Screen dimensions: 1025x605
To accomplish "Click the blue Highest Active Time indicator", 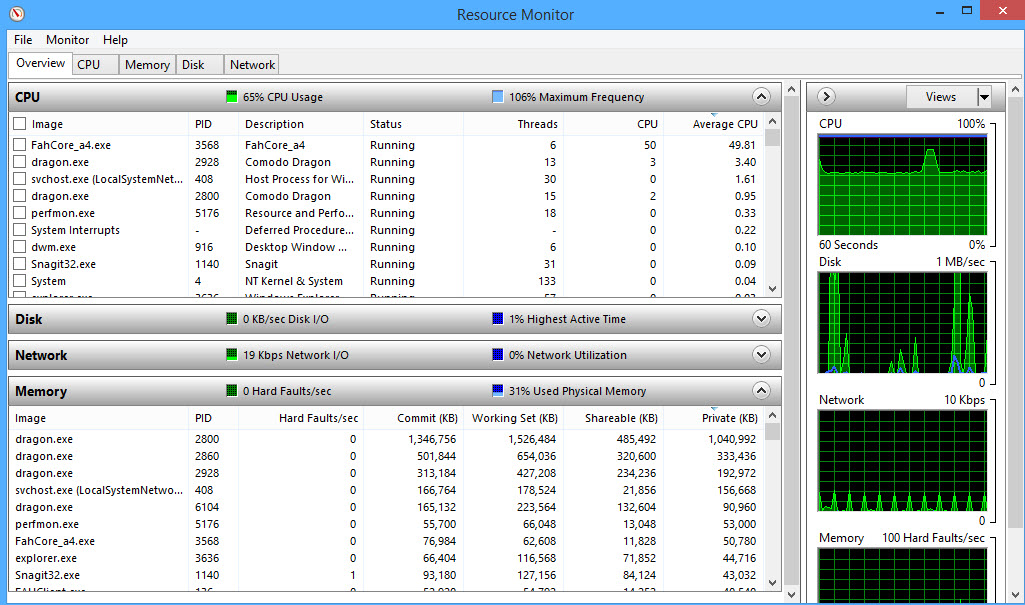I will click(497, 319).
